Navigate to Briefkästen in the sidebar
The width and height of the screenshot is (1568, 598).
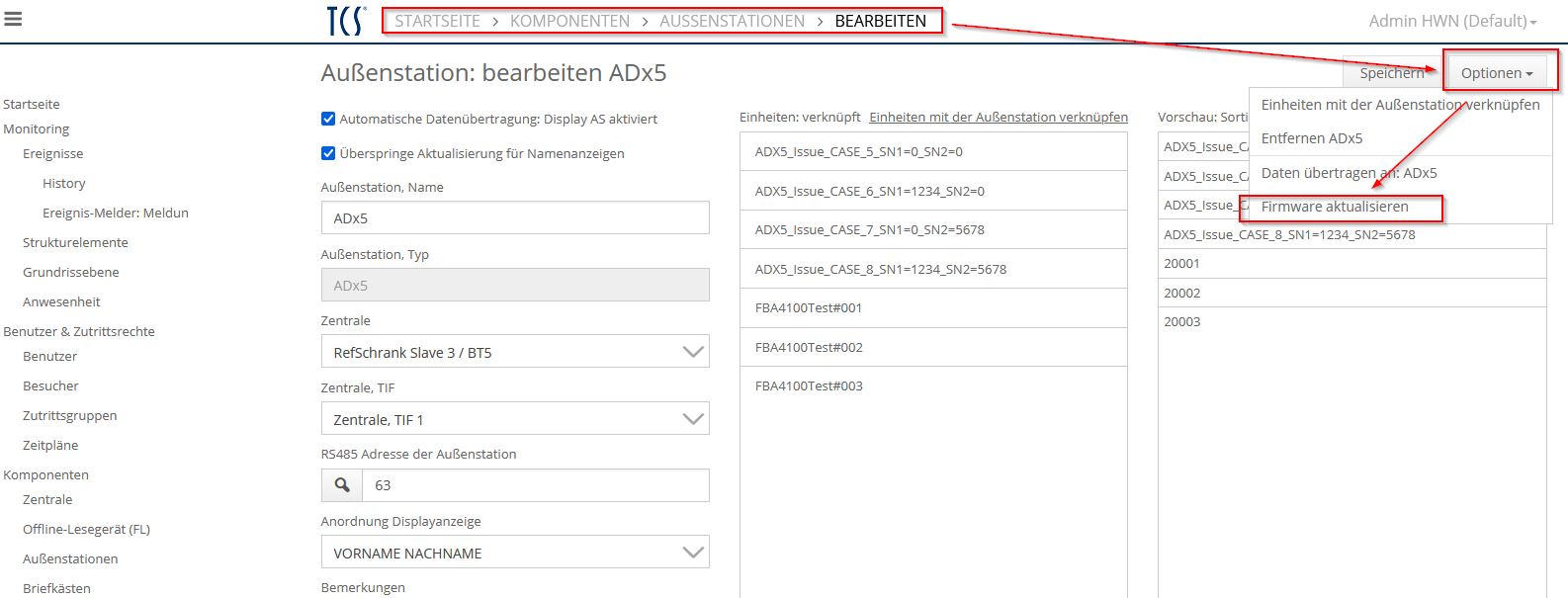56,588
